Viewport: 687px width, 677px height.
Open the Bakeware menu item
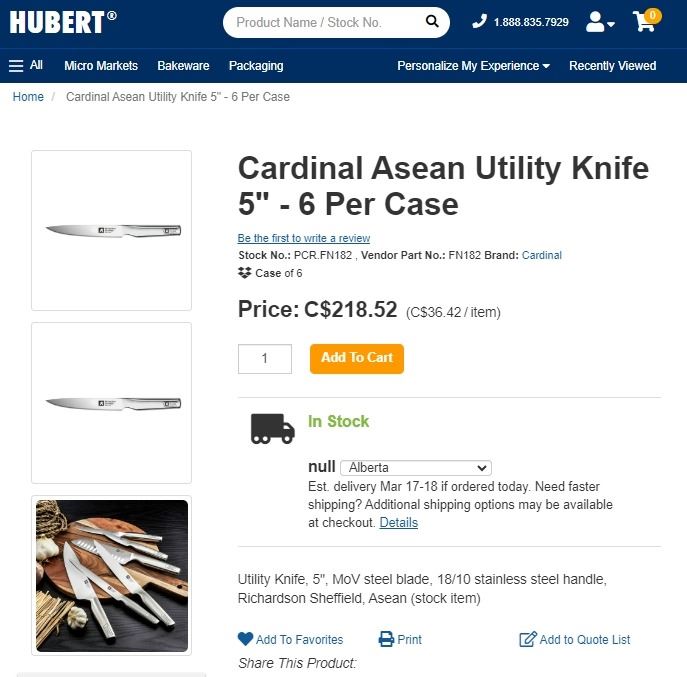pyautogui.click(x=183, y=66)
